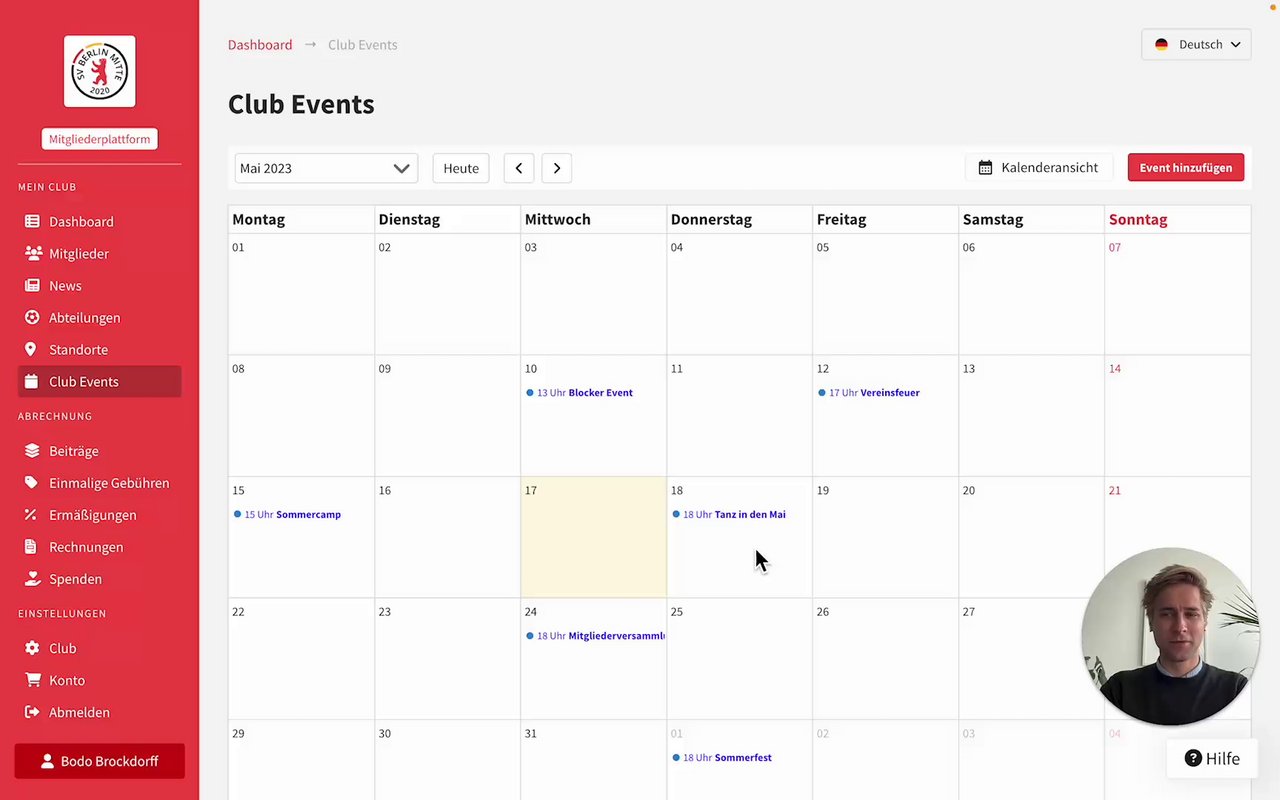Click the Abteilungen soccer ball icon

32,318
